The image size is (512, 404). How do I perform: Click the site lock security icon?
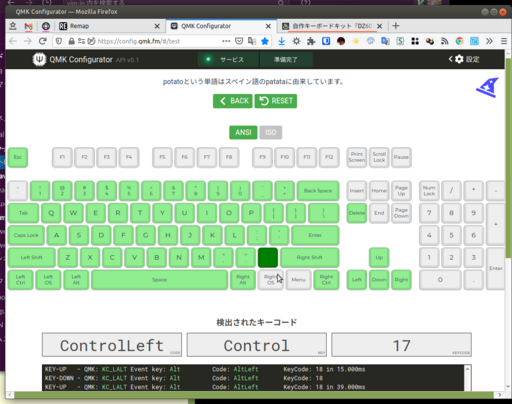pyautogui.click(x=71, y=41)
